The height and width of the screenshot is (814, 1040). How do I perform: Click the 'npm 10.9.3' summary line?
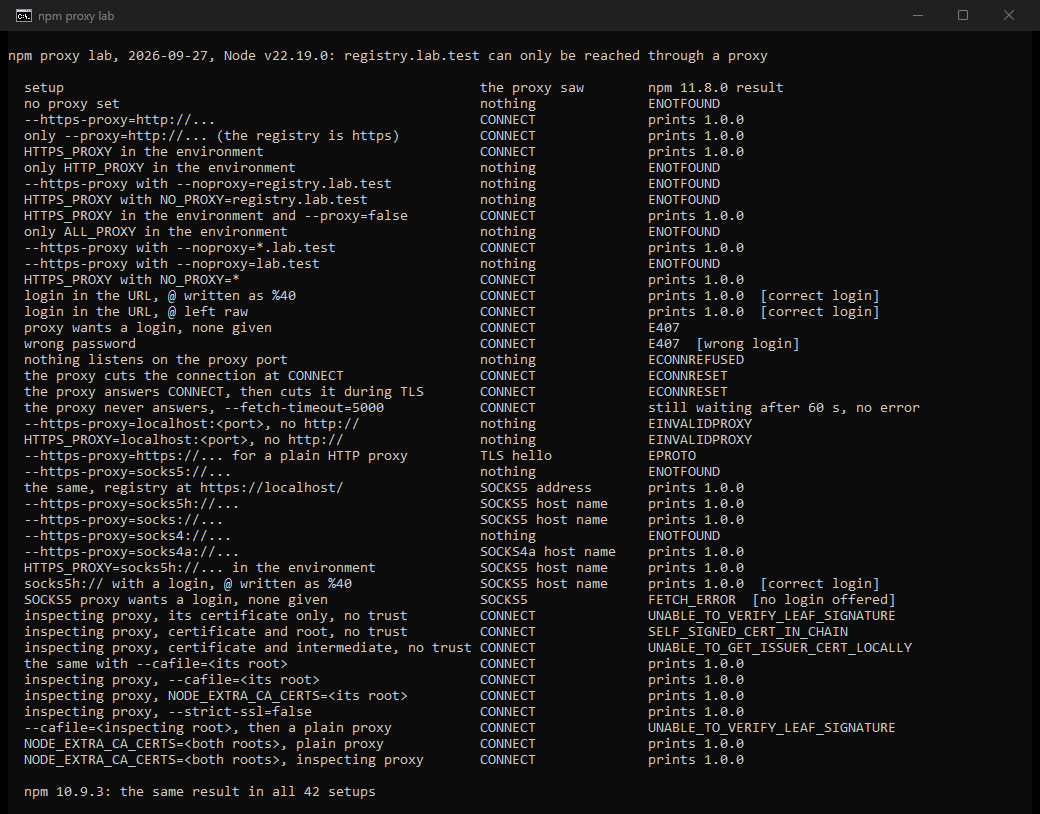200,791
